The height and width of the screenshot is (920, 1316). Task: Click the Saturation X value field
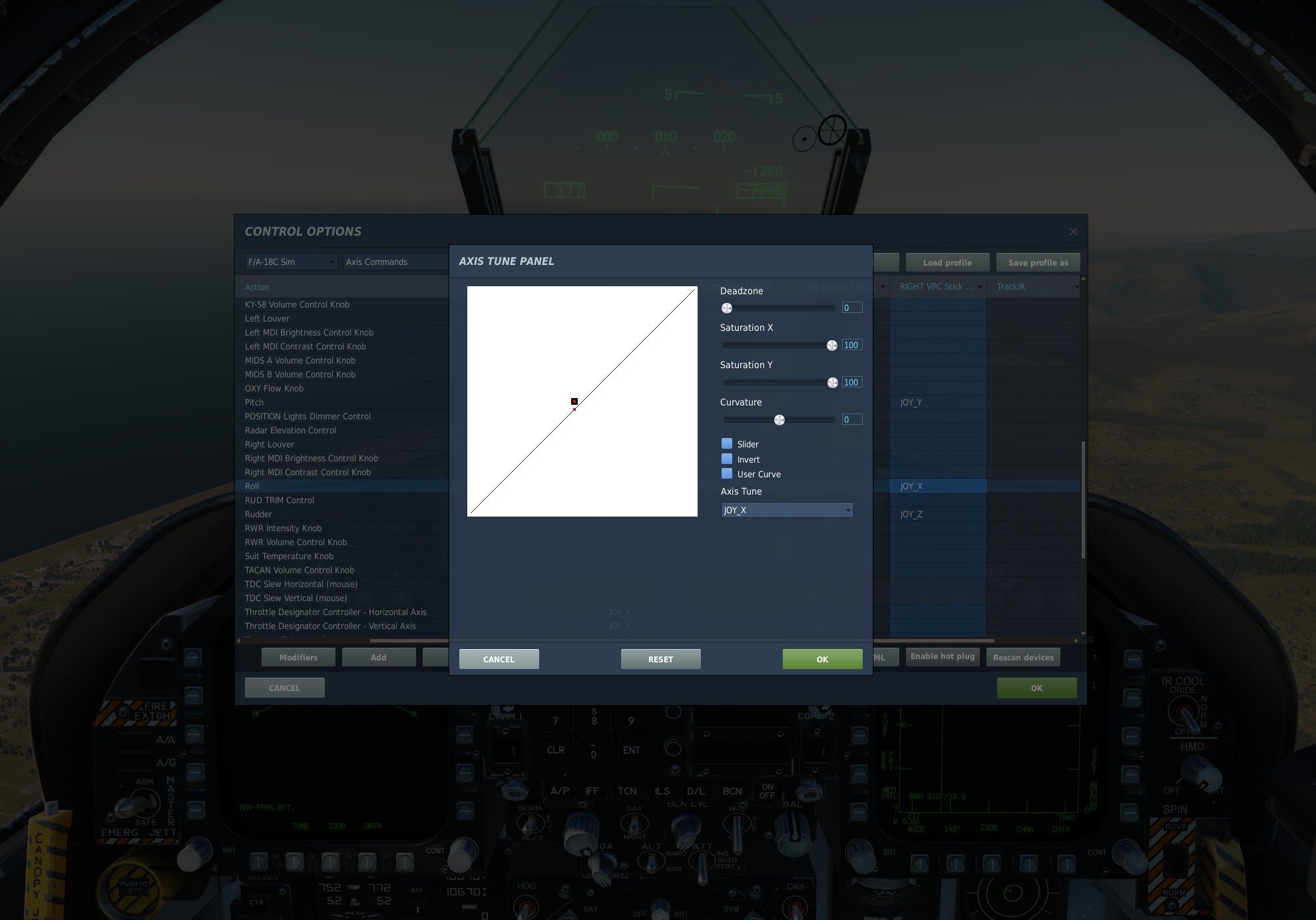click(x=851, y=345)
